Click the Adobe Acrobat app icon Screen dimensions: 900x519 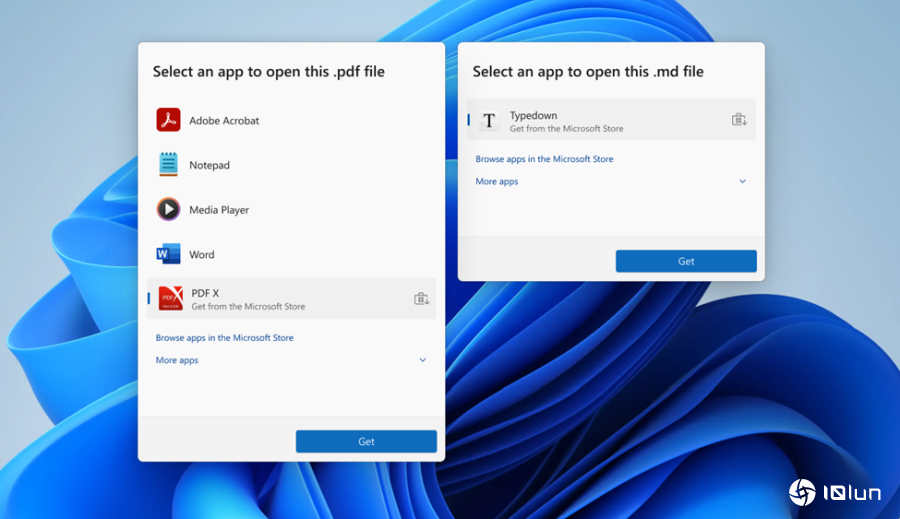pos(168,120)
